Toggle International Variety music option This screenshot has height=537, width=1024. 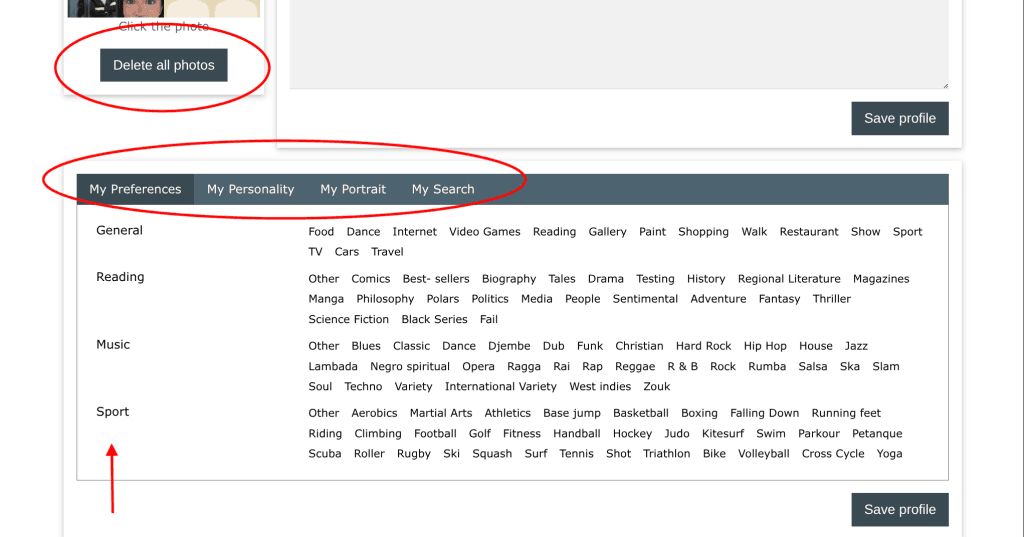click(x=501, y=387)
